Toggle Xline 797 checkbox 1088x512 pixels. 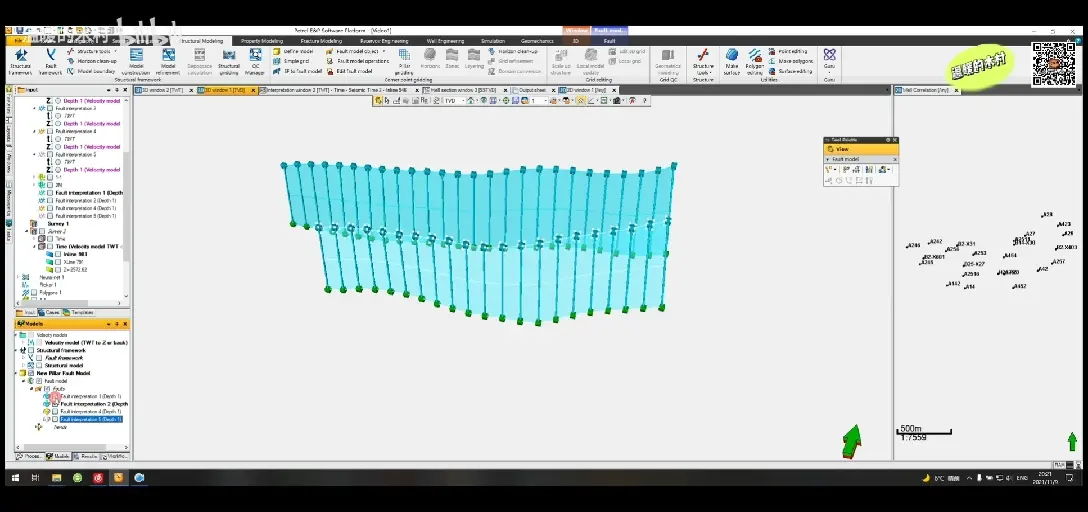(58, 262)
